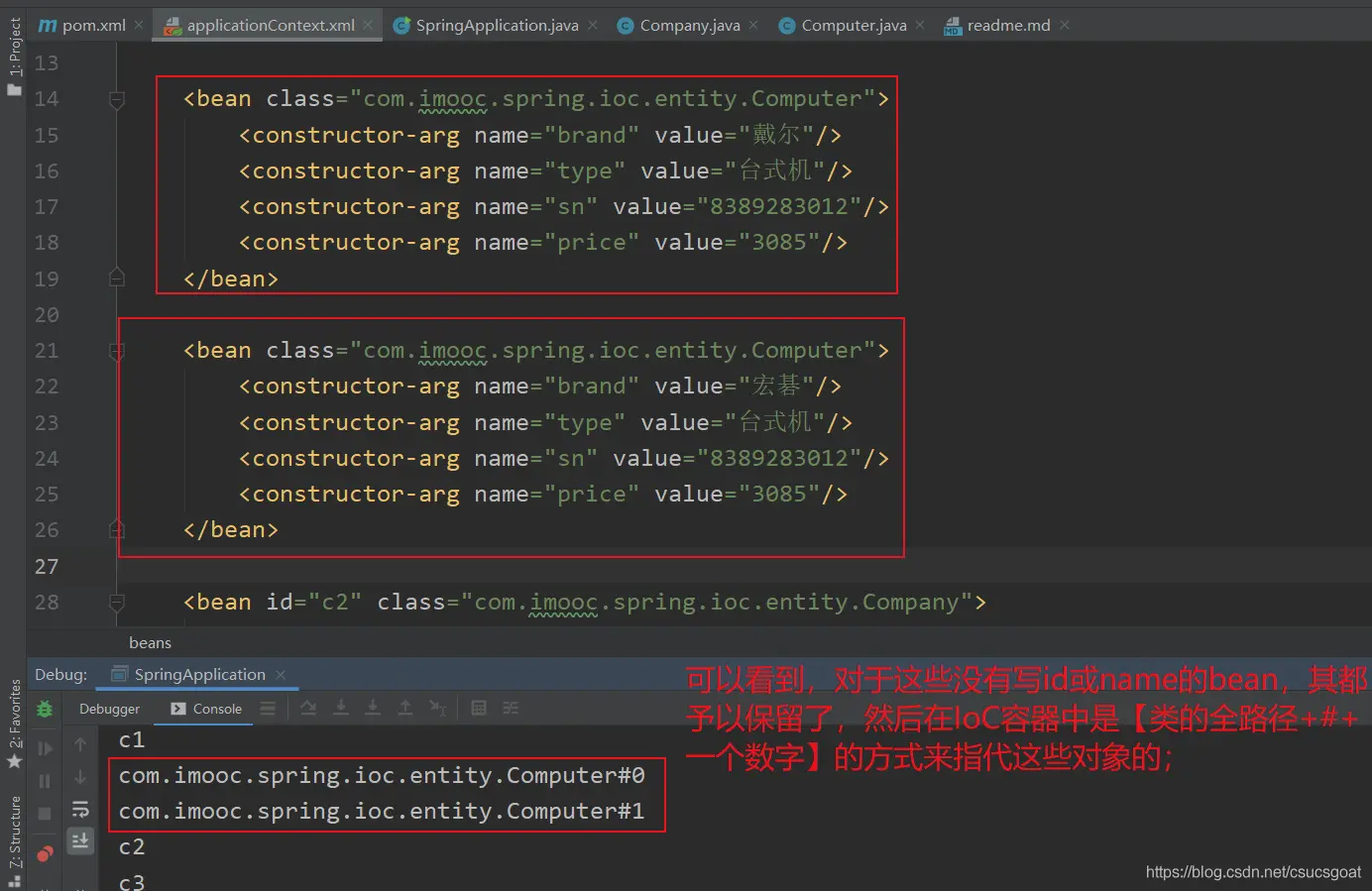Open Evaluate Expression calculator icon
This screenshot has height=891, width=1372.
click(479, 708)
